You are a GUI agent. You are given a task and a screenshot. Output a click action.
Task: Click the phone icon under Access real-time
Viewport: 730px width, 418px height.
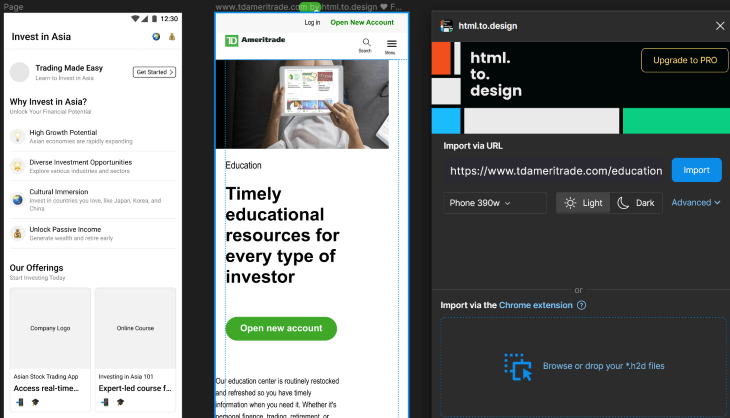point(20,402)
